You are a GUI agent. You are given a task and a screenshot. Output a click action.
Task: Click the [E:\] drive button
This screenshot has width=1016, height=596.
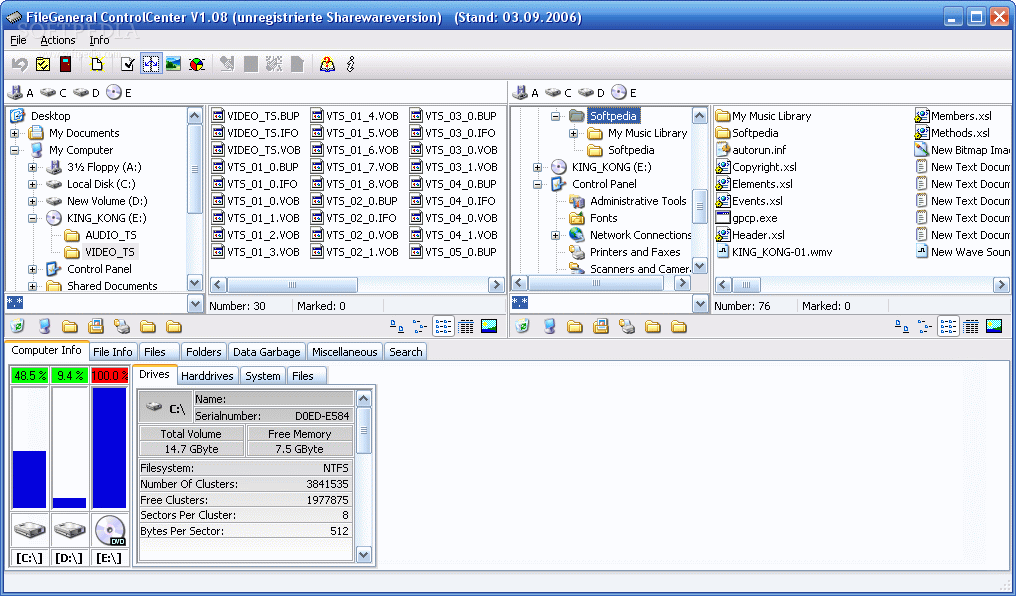(x=110, y=558)
